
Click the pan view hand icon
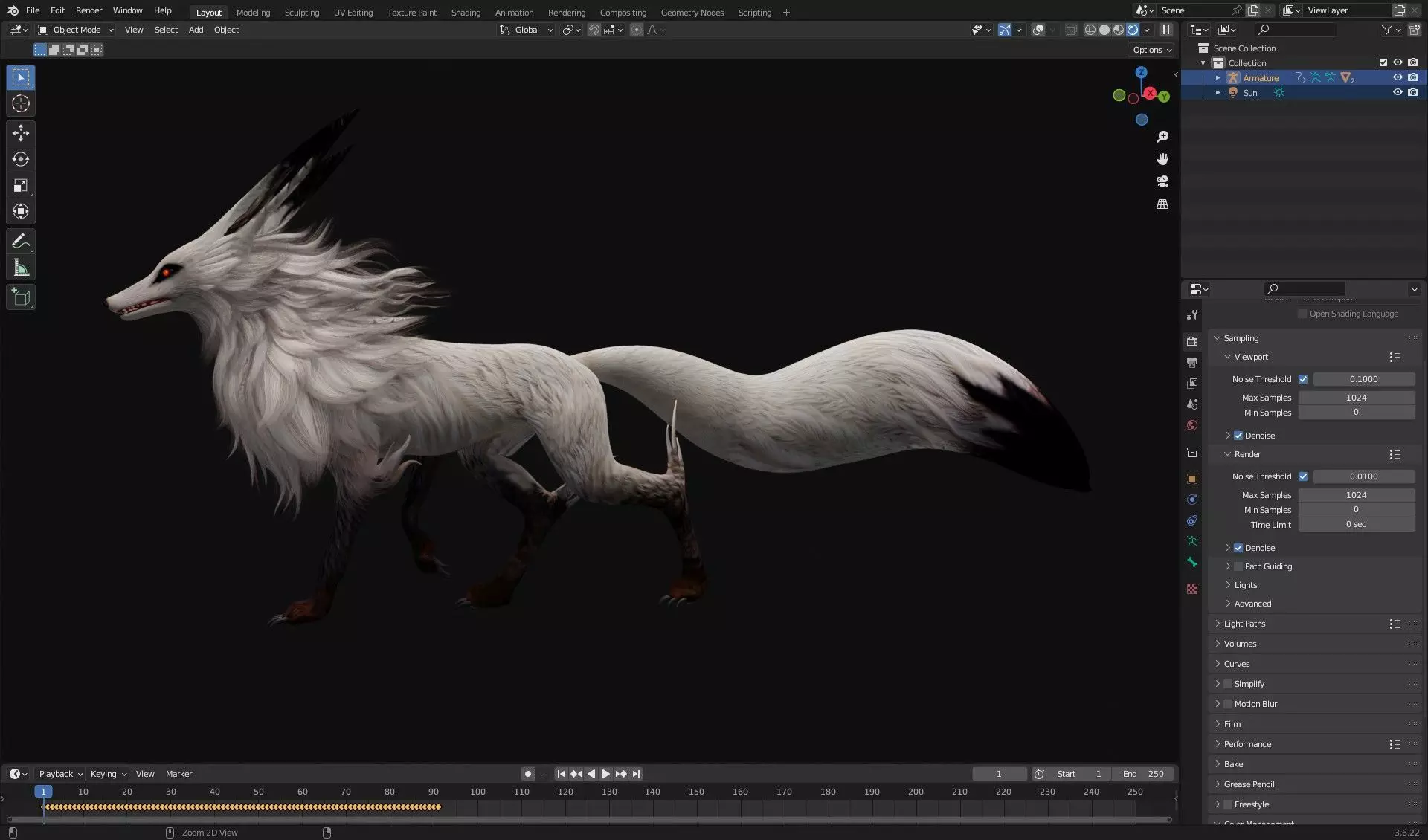pyautogui.click(x=1162, y=159)
